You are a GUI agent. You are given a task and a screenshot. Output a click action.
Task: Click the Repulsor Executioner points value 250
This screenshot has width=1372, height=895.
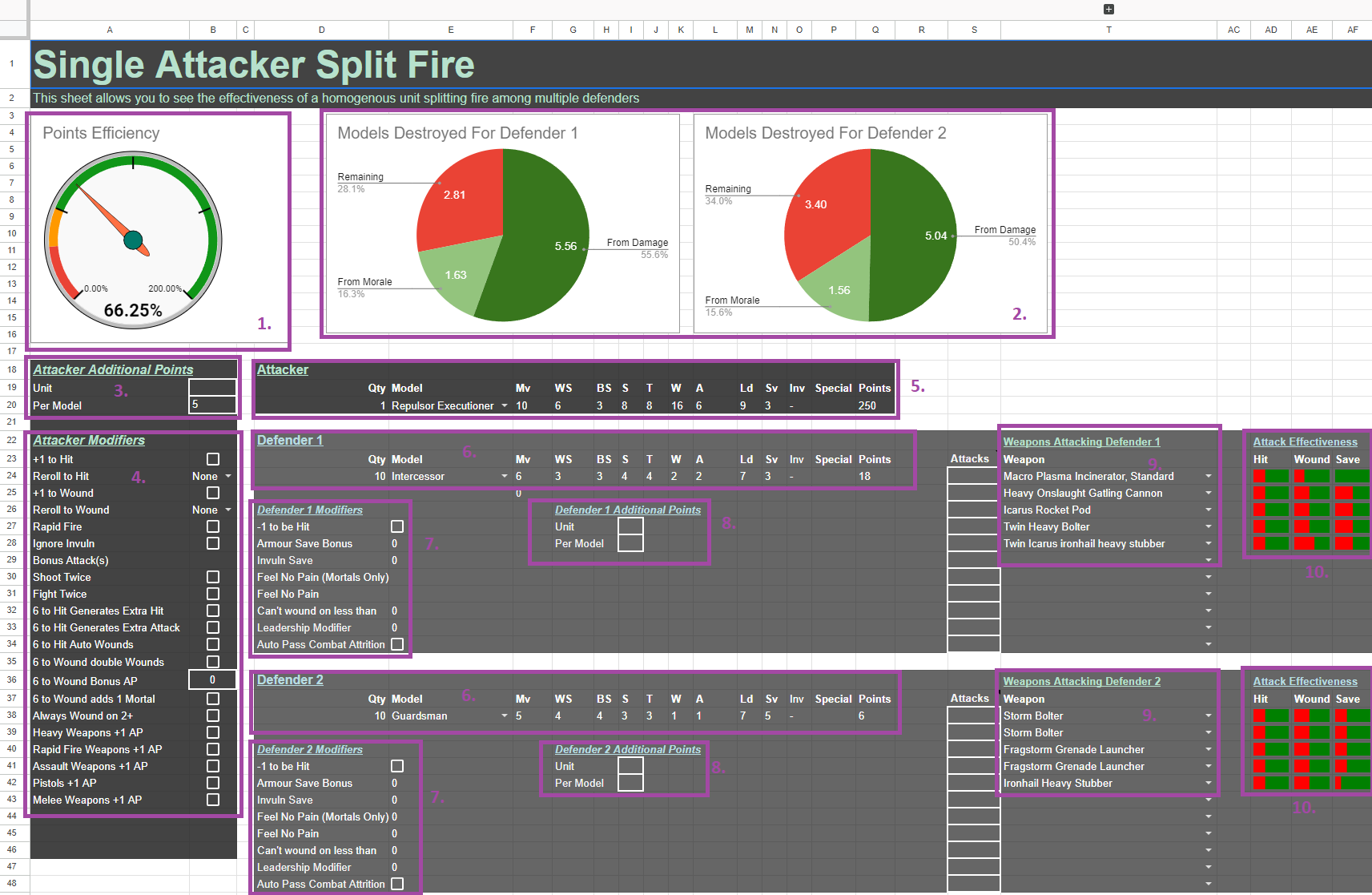867,405
